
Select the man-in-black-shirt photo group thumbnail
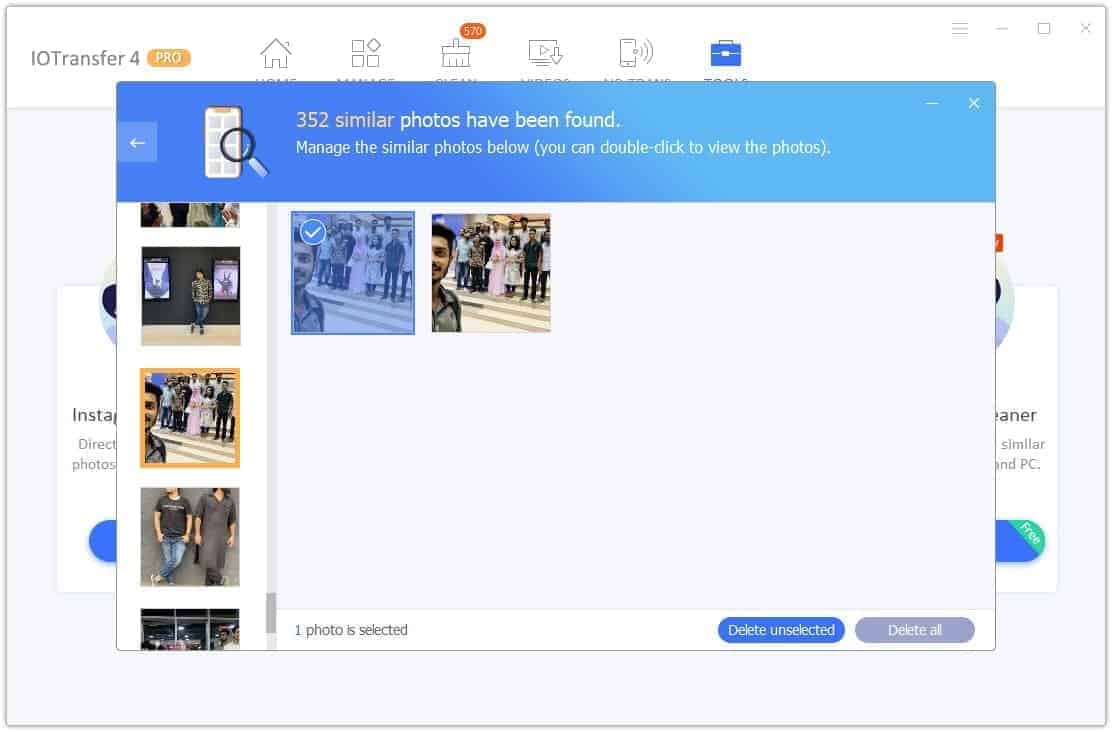coord(190,537)
